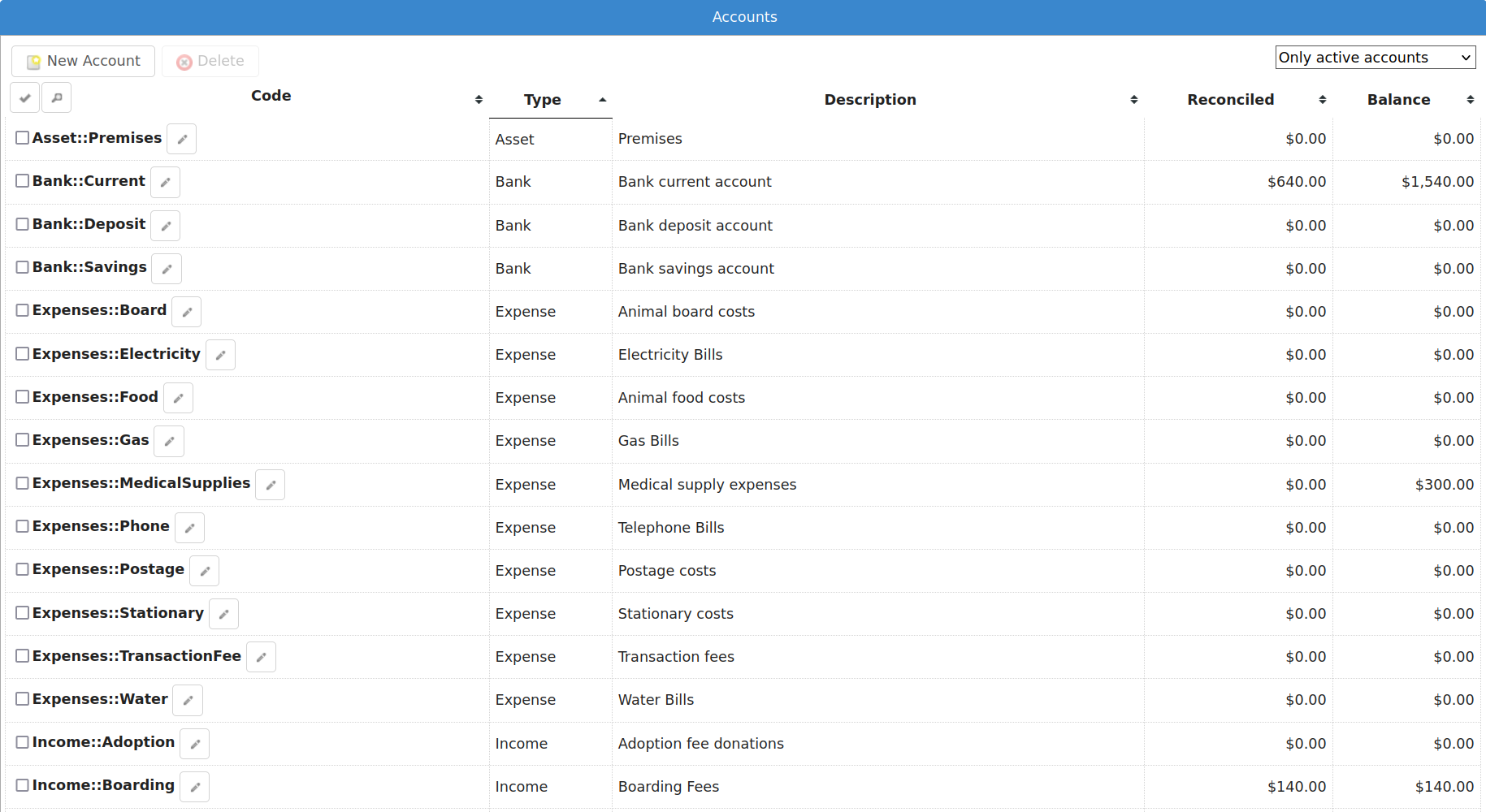
Task: Check the Expenses::Food checkbox
Action: coord(23,397)
